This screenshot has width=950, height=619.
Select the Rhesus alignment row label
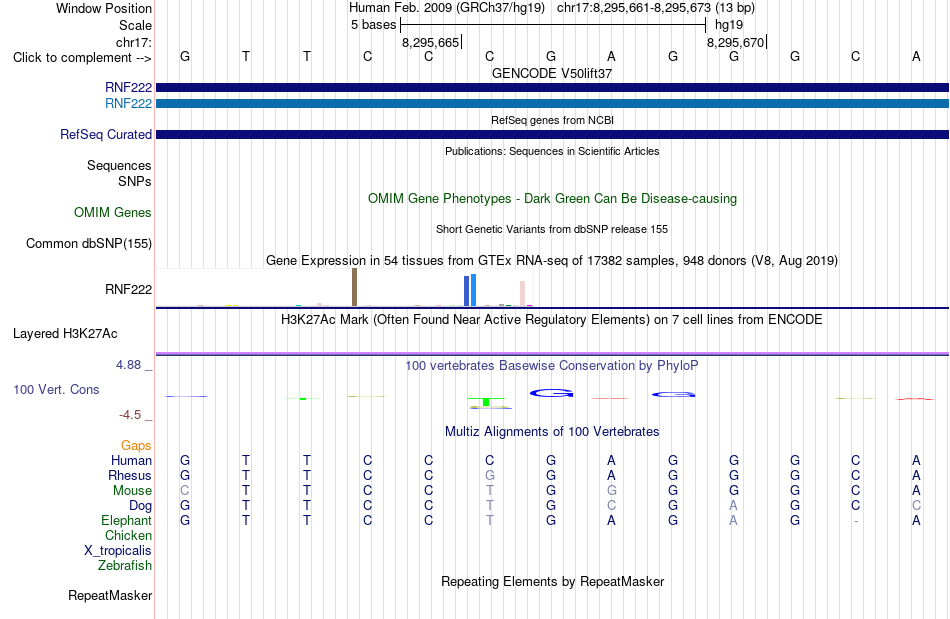pyautogui.click(x=130, y=475)
